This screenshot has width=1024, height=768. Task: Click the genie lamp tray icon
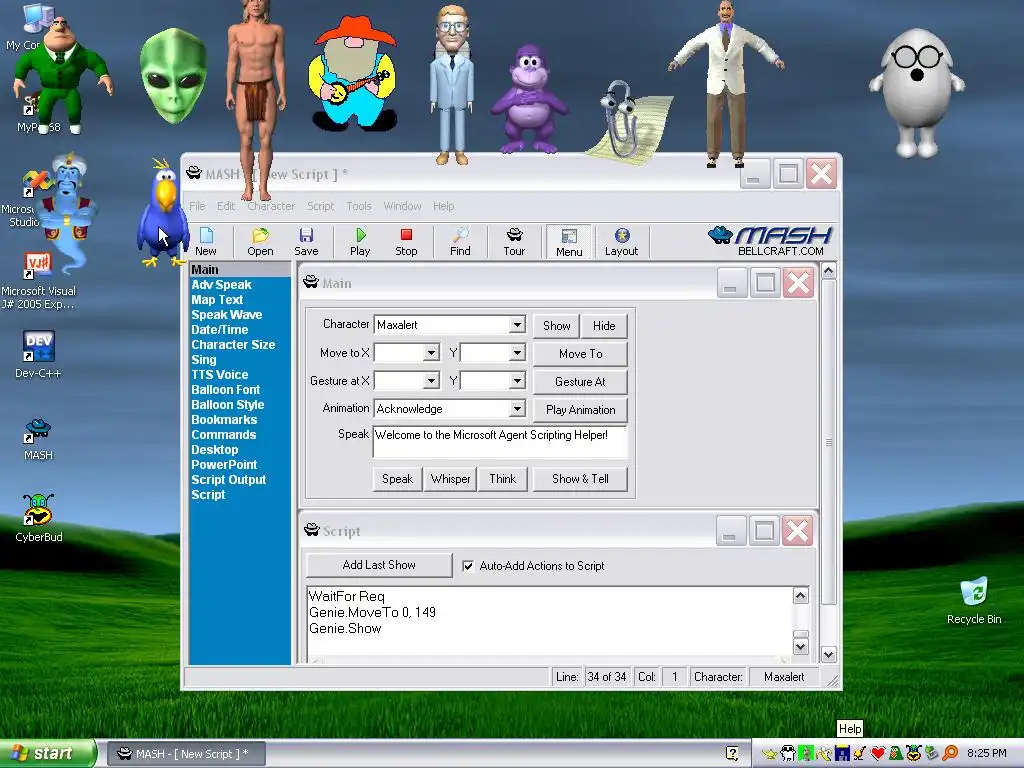tap(769, 754)
